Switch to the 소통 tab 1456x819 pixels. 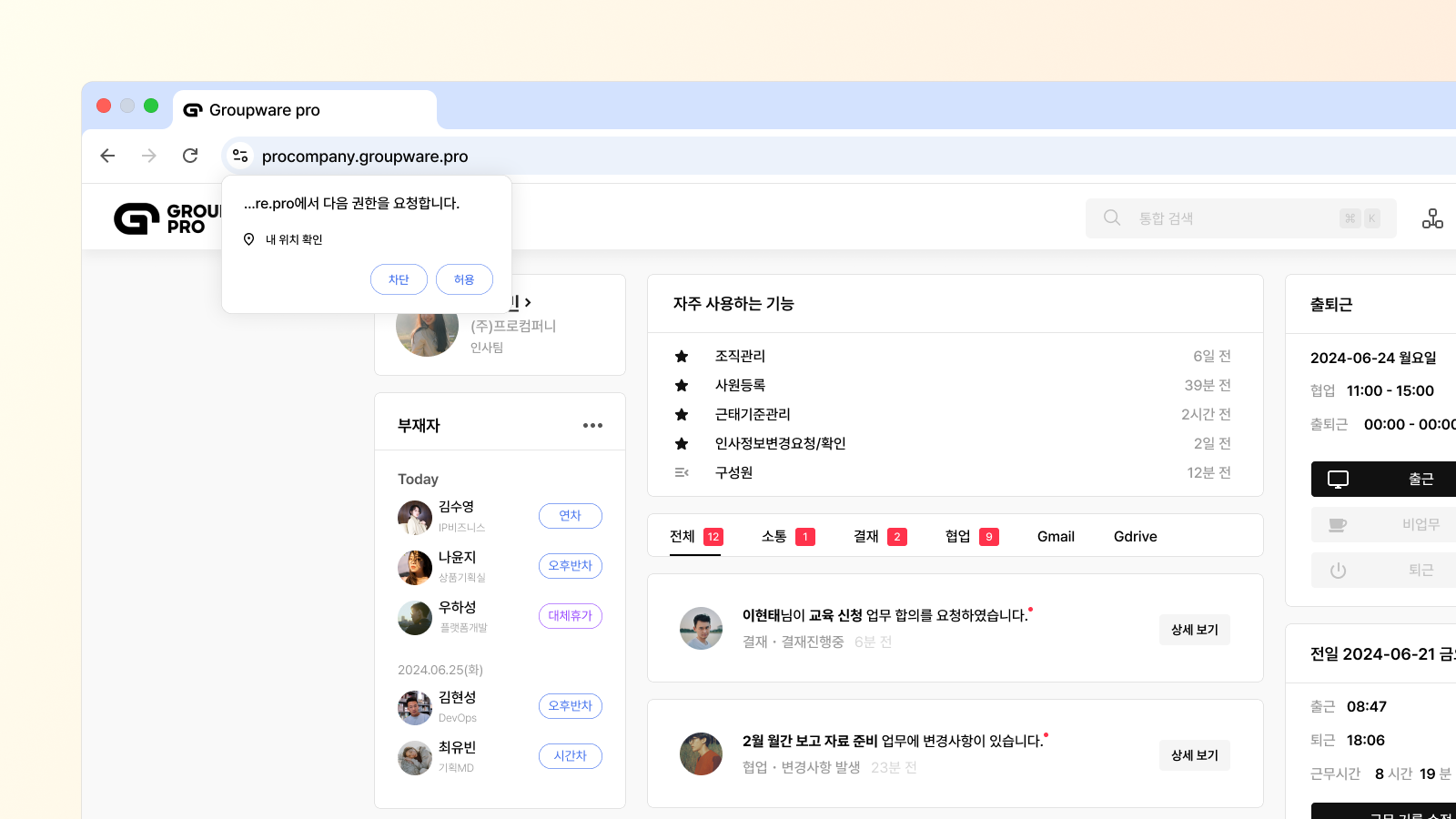[x=788, y=536]
